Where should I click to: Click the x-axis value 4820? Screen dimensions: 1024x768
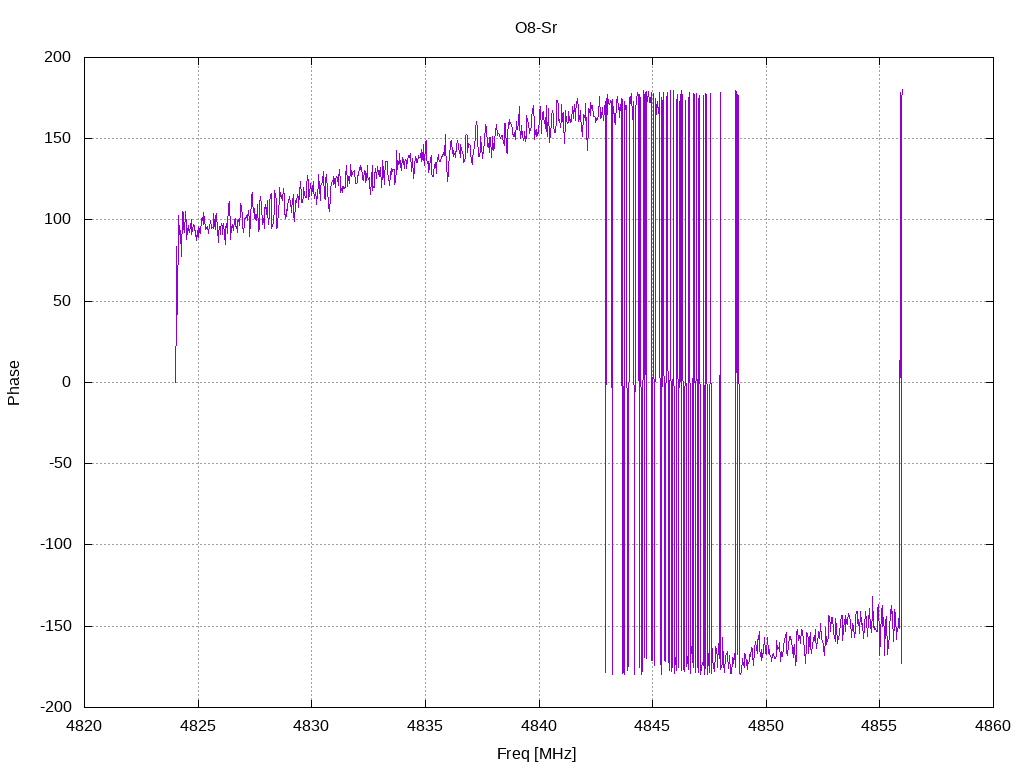(84, 726)
